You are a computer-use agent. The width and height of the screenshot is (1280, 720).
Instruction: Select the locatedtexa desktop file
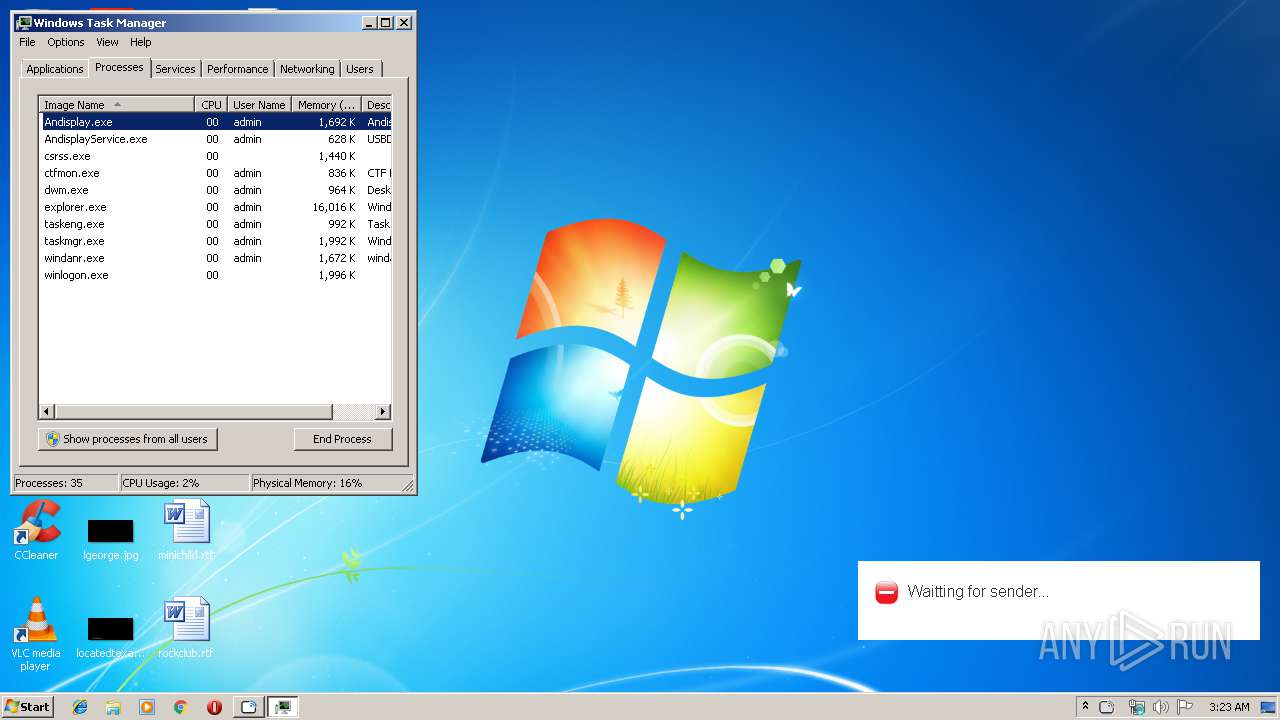tap(110, 637)
